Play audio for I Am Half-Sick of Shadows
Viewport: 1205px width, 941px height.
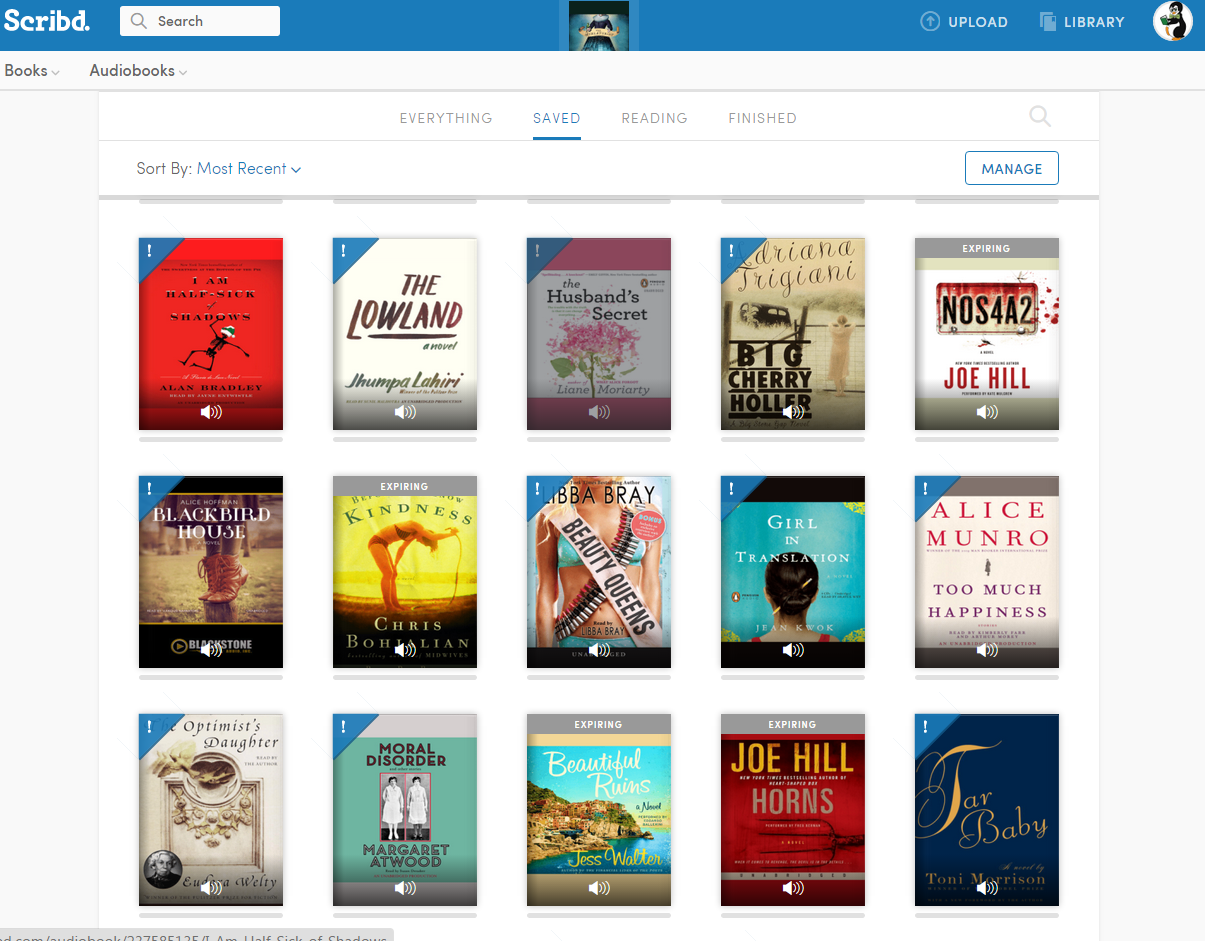point(211,412)
